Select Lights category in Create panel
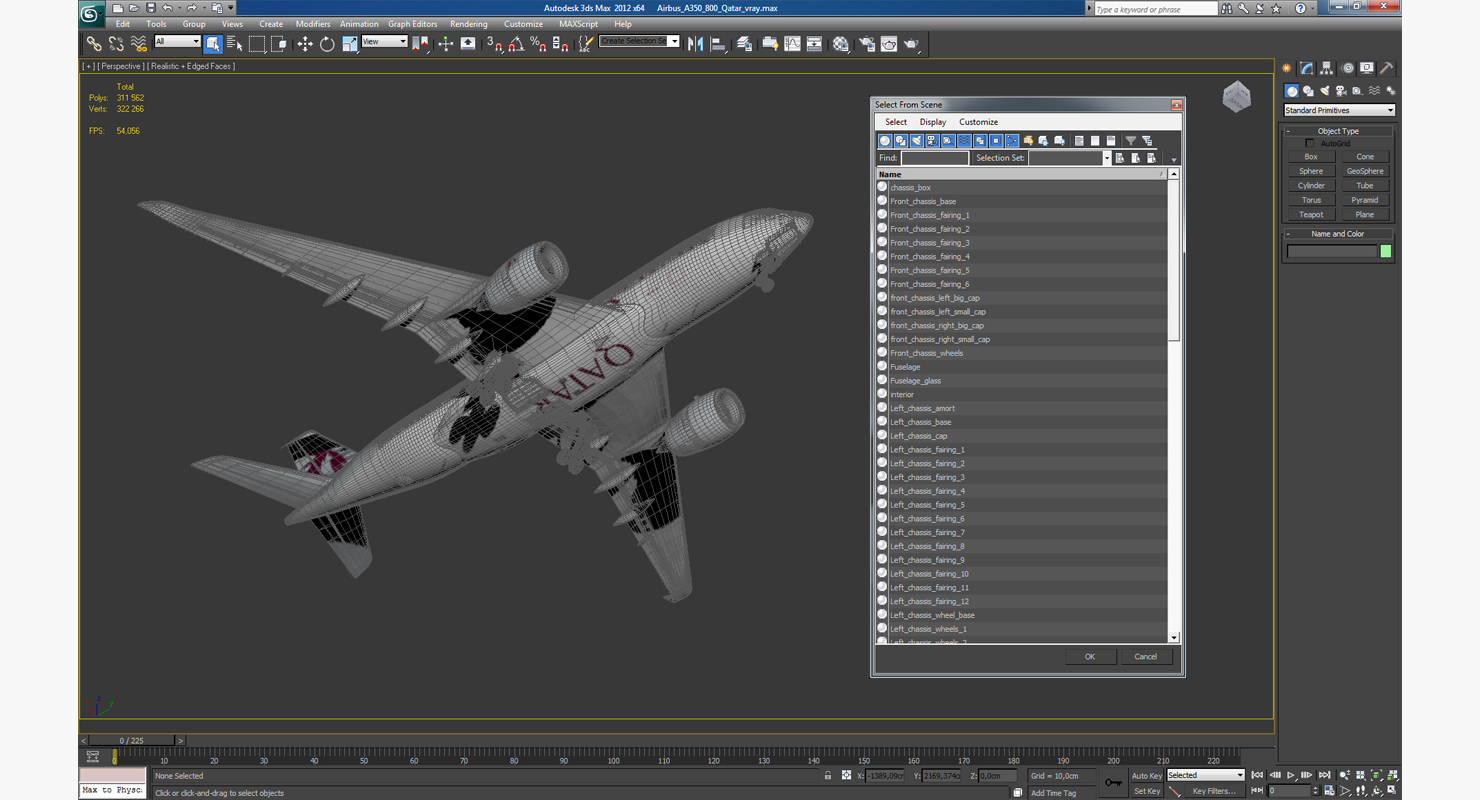 tap(1324, 91)
